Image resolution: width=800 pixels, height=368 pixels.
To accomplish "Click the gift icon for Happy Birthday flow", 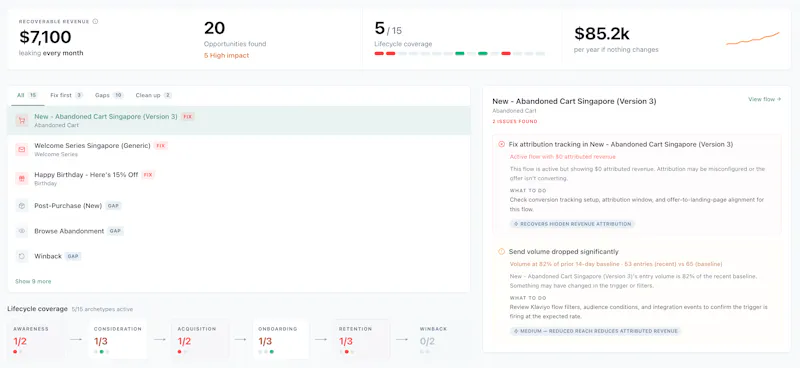I will pos(21,179).
